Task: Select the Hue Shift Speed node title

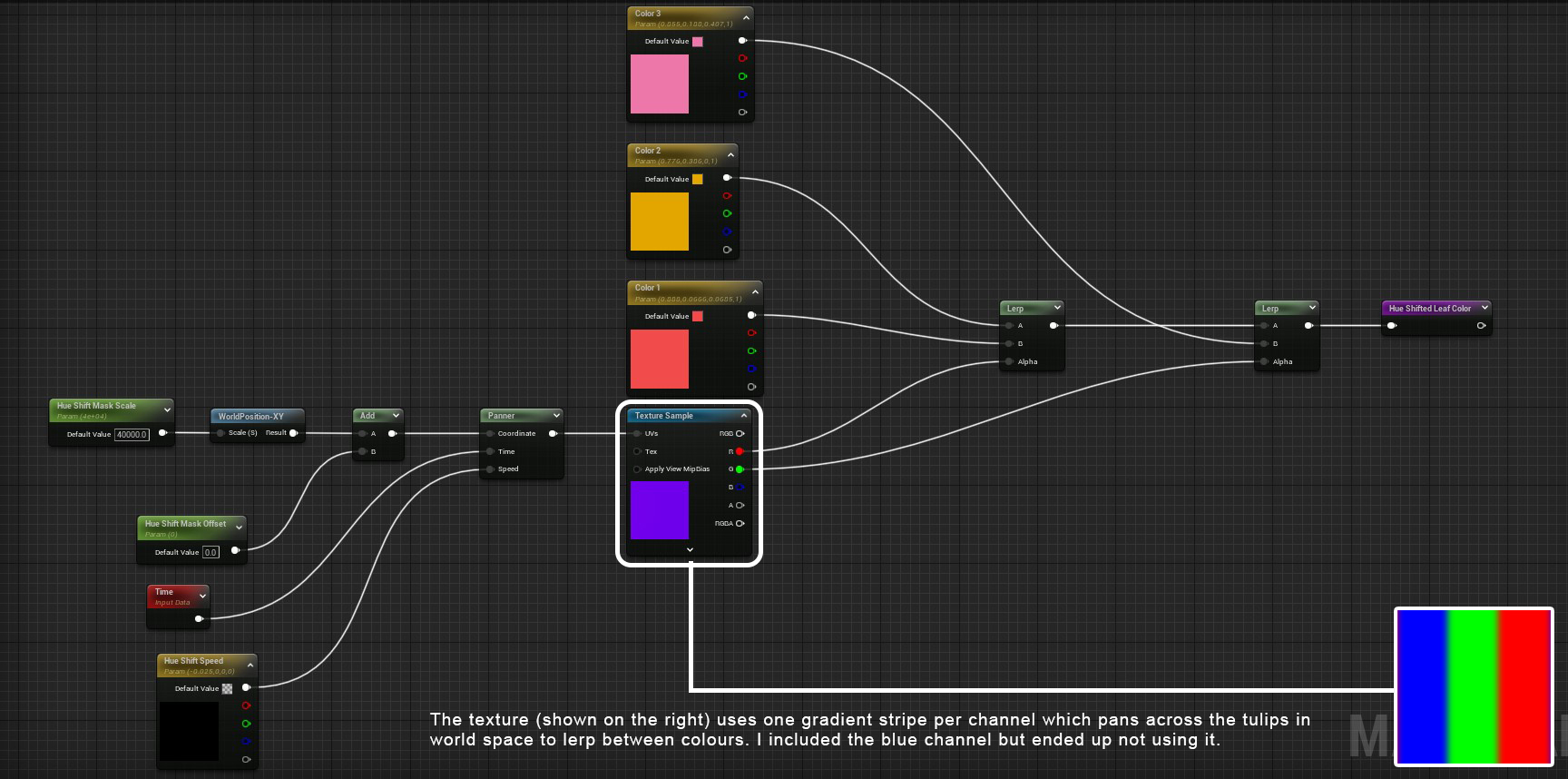Action: [193, 661]
